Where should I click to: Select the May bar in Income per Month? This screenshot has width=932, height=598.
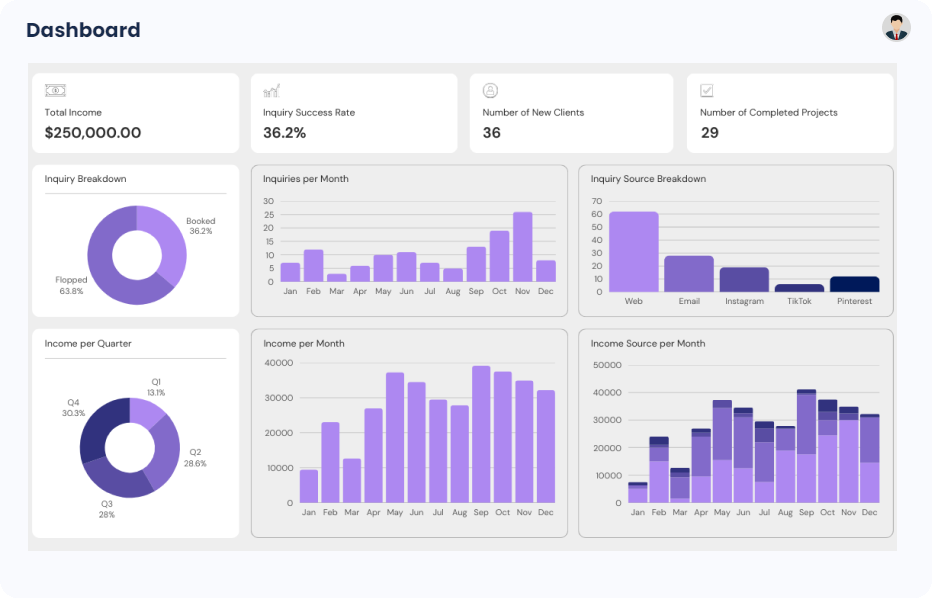pos(395,438)
